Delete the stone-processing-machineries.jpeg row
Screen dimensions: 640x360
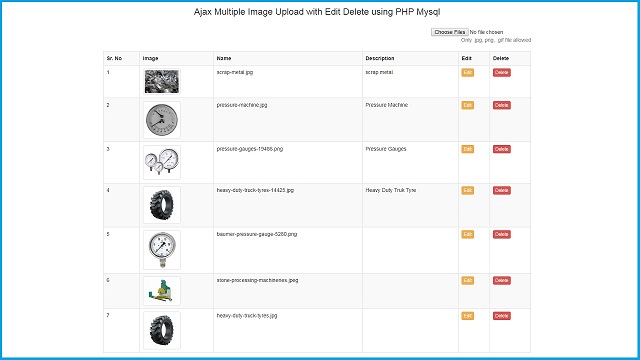coord(502,281)
